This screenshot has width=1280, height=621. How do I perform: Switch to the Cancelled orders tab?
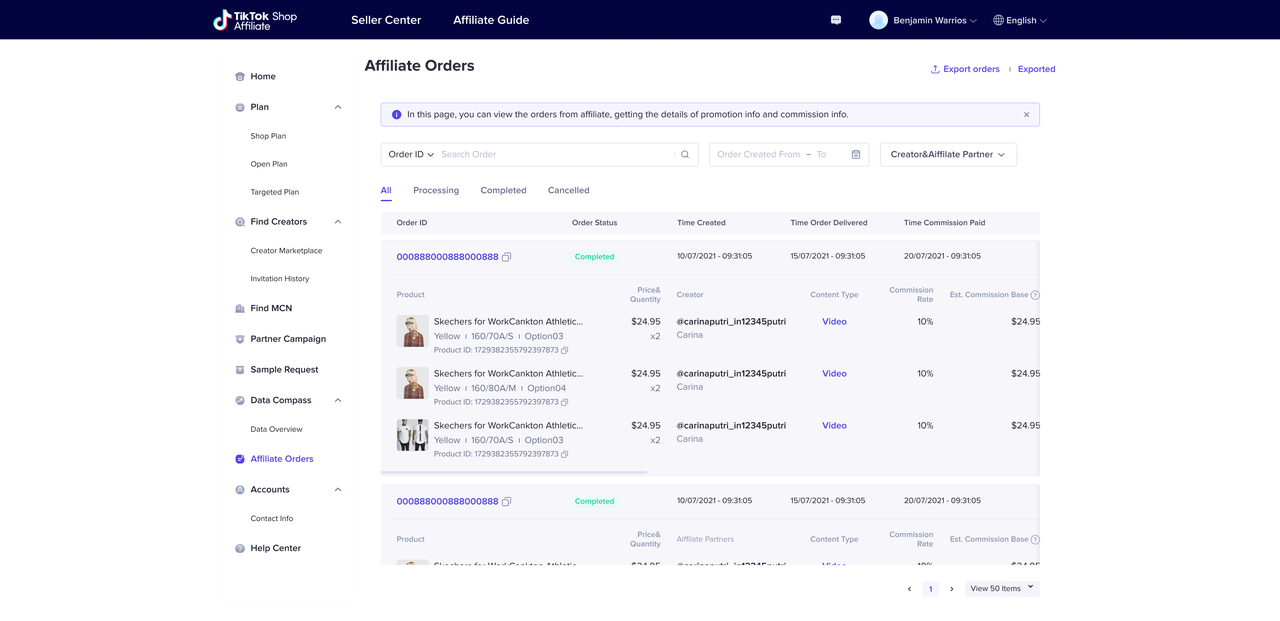click(568, 190)
